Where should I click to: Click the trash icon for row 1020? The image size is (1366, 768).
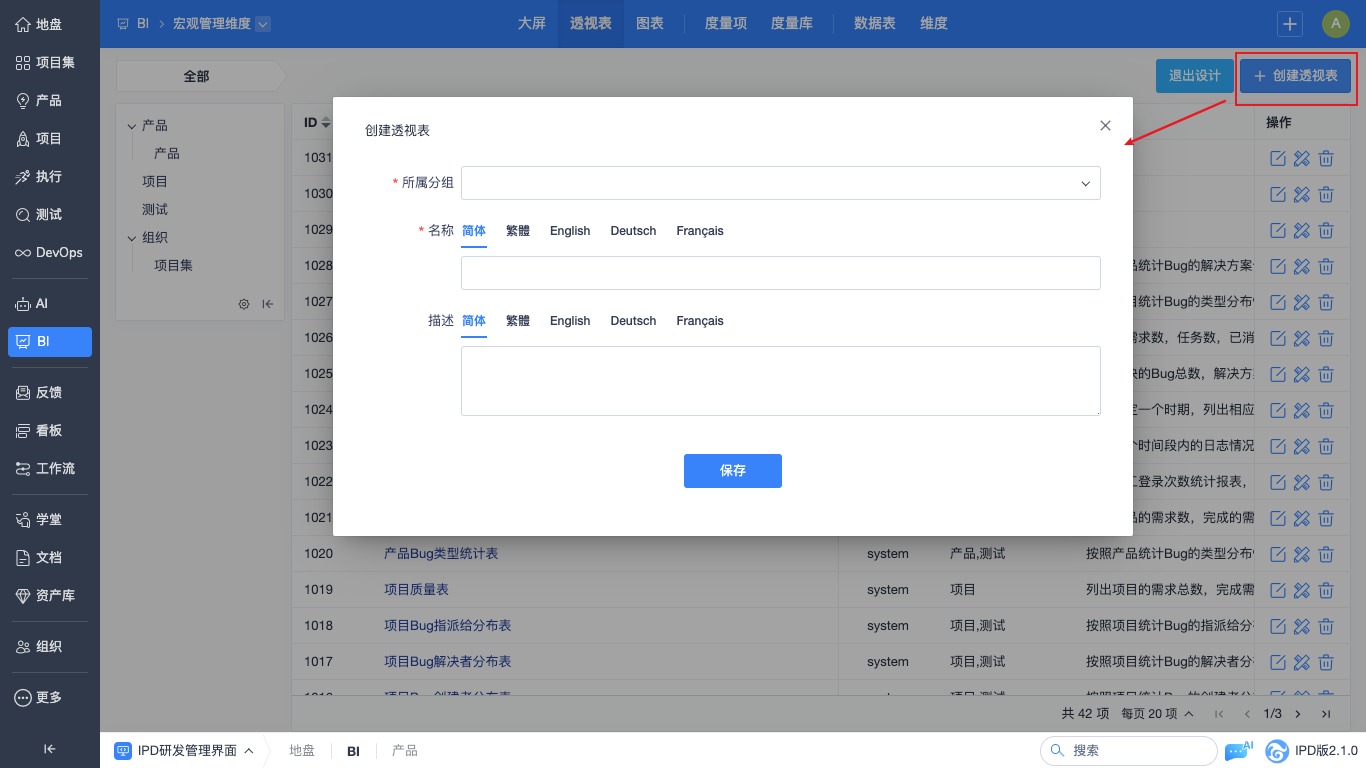(1326, 554)
